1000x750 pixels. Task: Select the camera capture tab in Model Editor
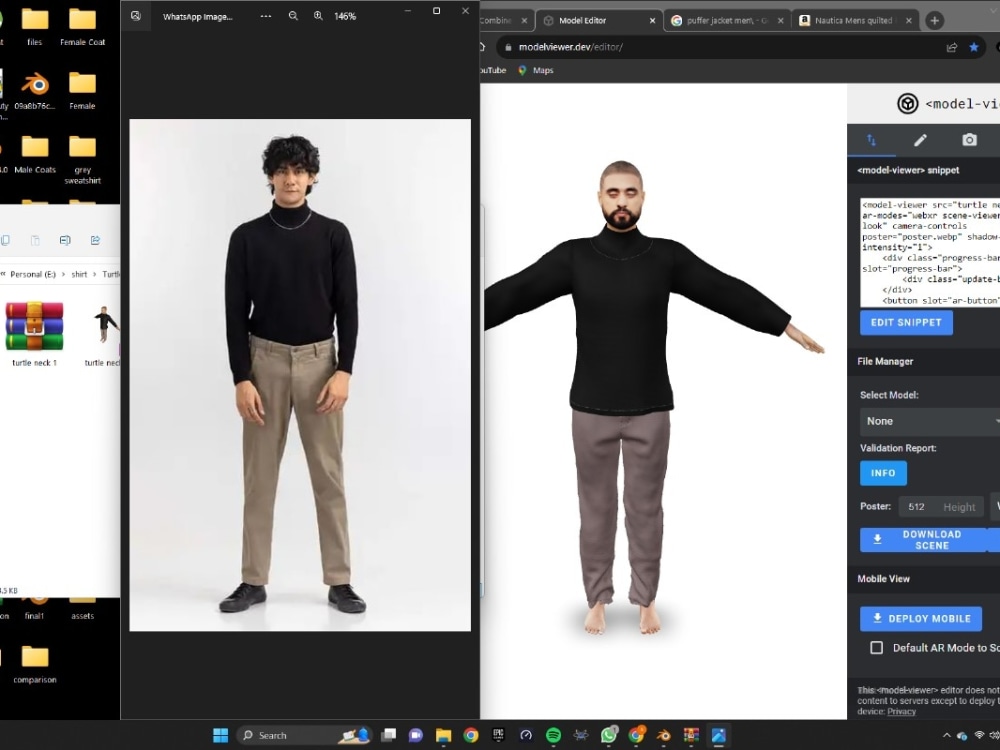(x=969, y=140)
